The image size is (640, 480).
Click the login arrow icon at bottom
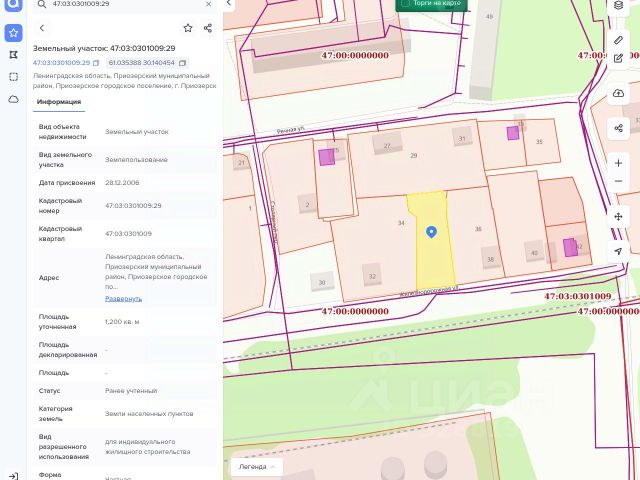tap(13, 476)
